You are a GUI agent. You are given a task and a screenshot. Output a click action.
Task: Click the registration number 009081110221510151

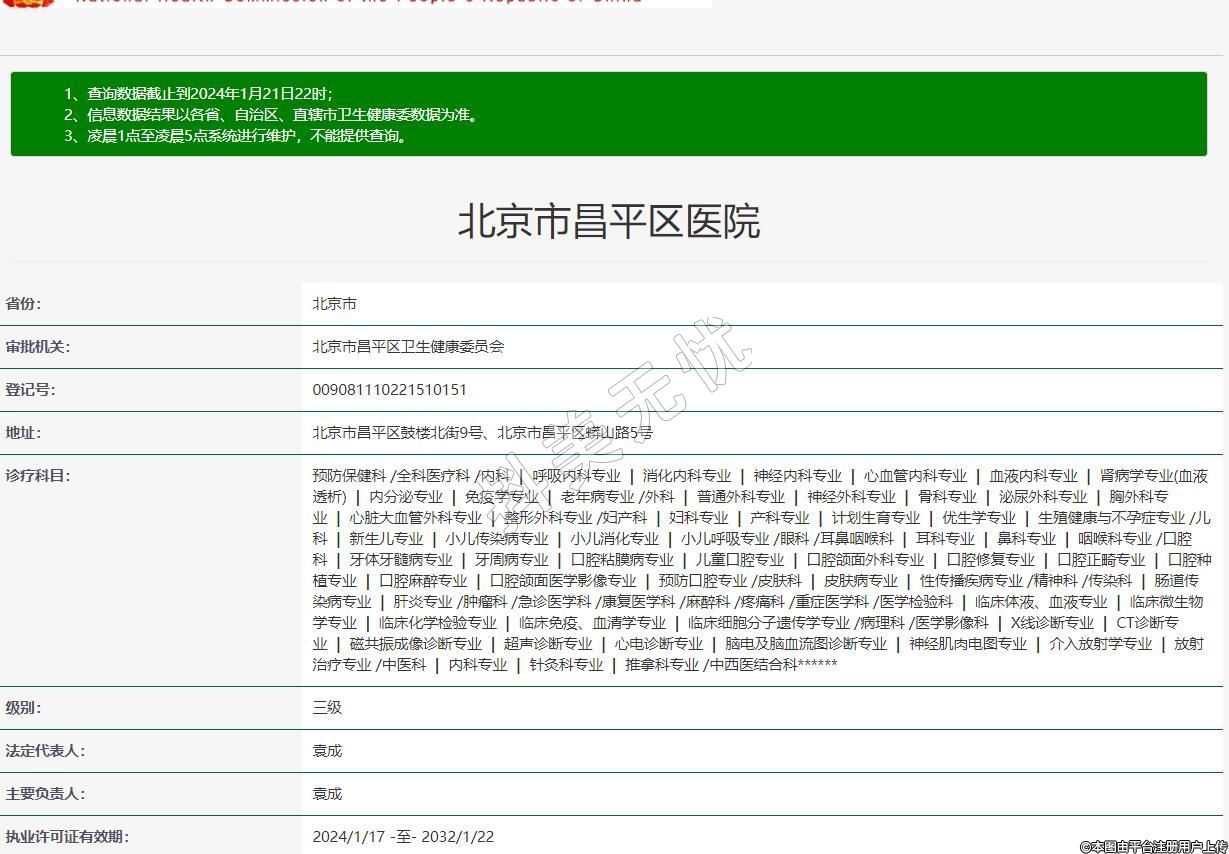click(x=389, y=390)
